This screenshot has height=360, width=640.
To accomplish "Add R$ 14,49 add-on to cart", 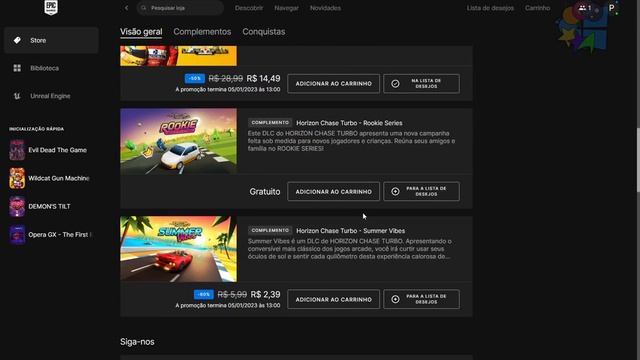I will pyautogui.click(x=333, y=84).
